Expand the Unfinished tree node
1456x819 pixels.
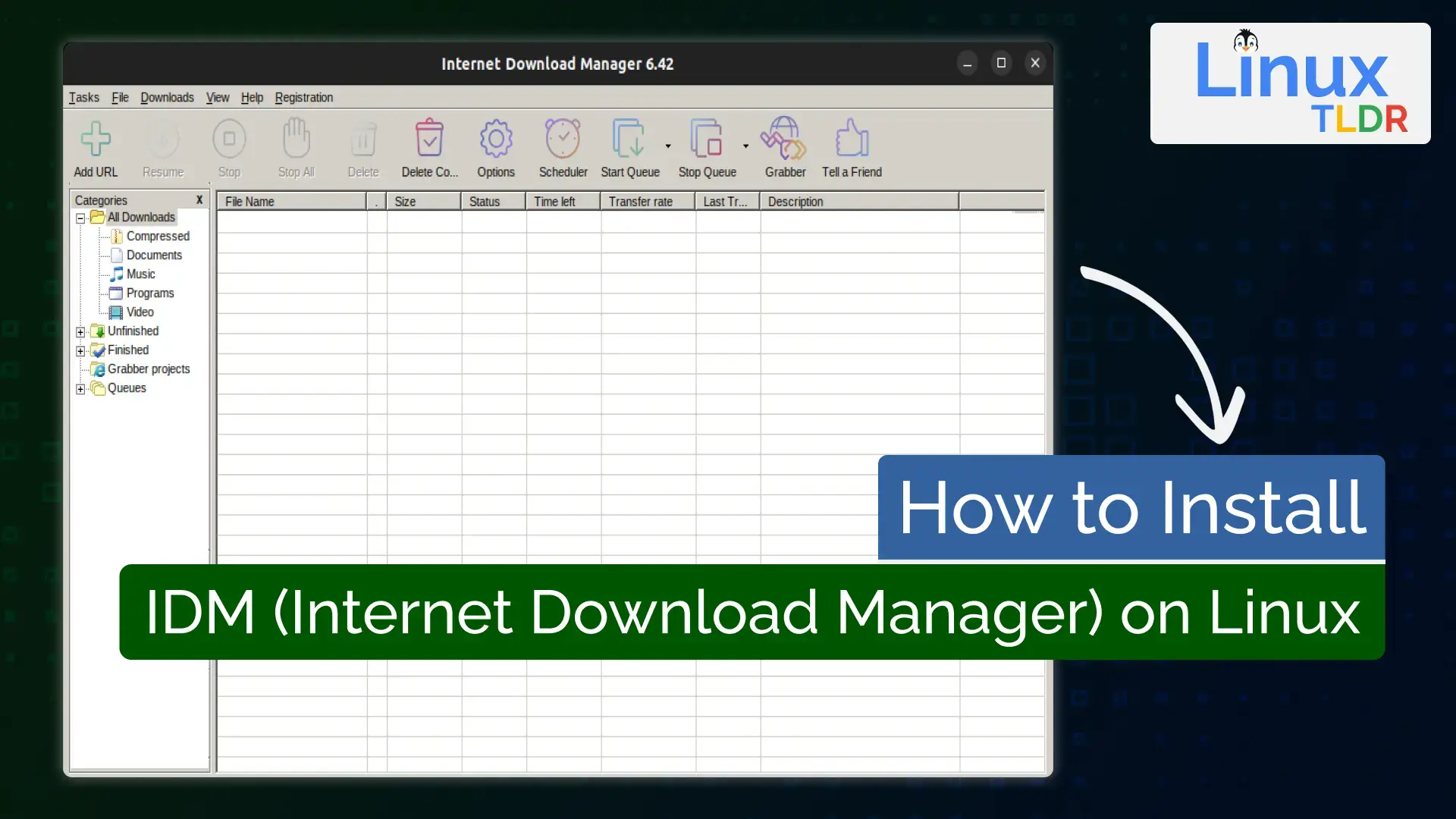point(80,332)
